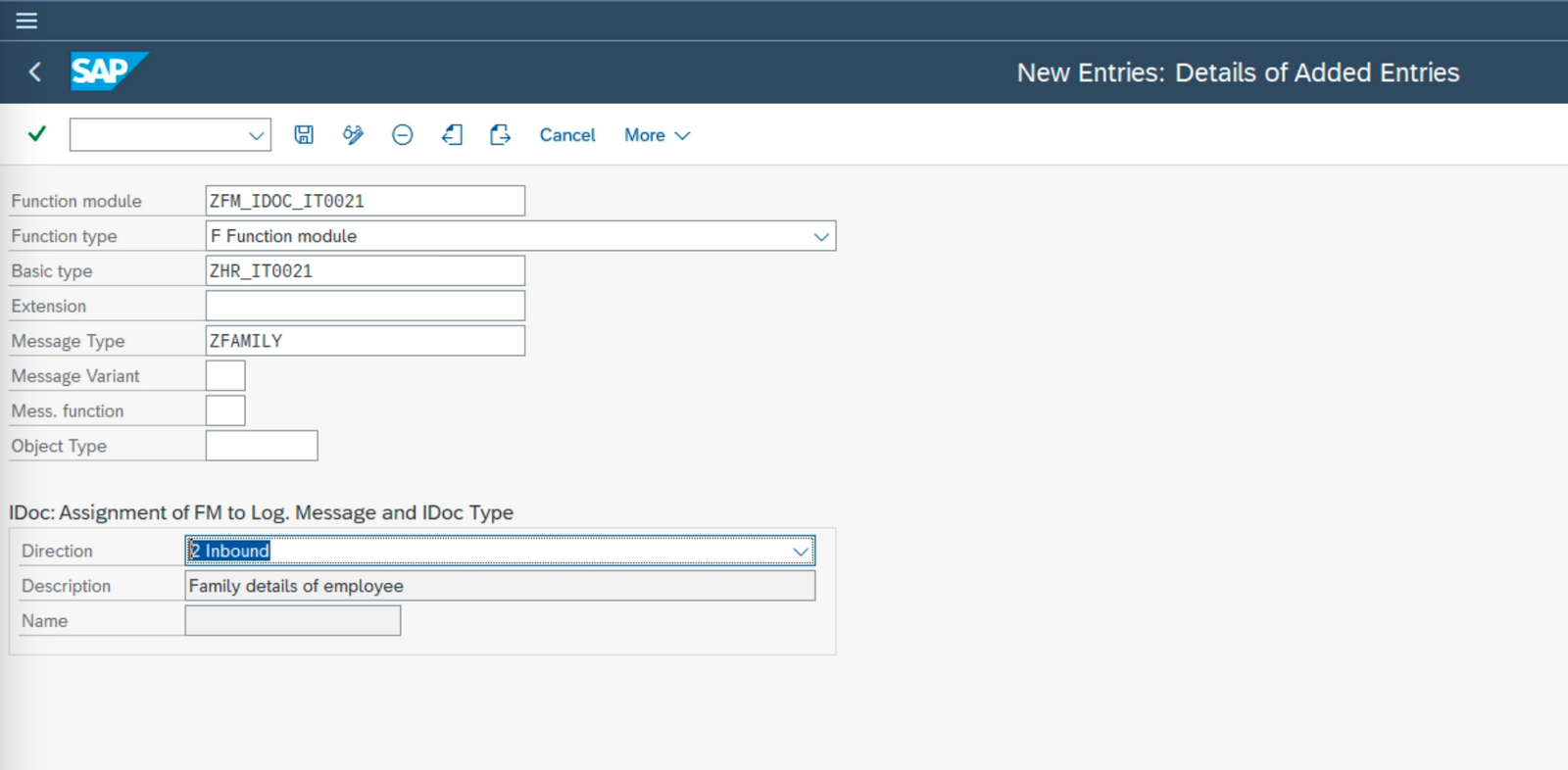Screen dimensions: 1568x770
Task: Click the empty Extension field
Action: [366, 306]
